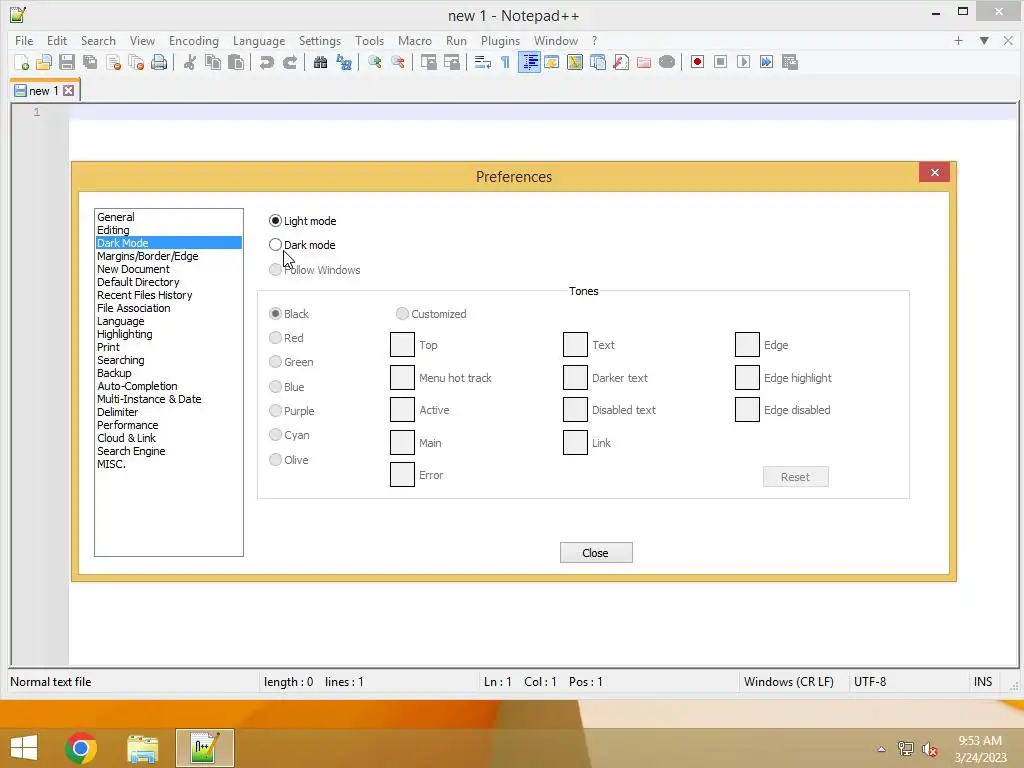Click the Start Recording macro icon
The height and width of the screenshot is (768, 1024).
(697, 62)
